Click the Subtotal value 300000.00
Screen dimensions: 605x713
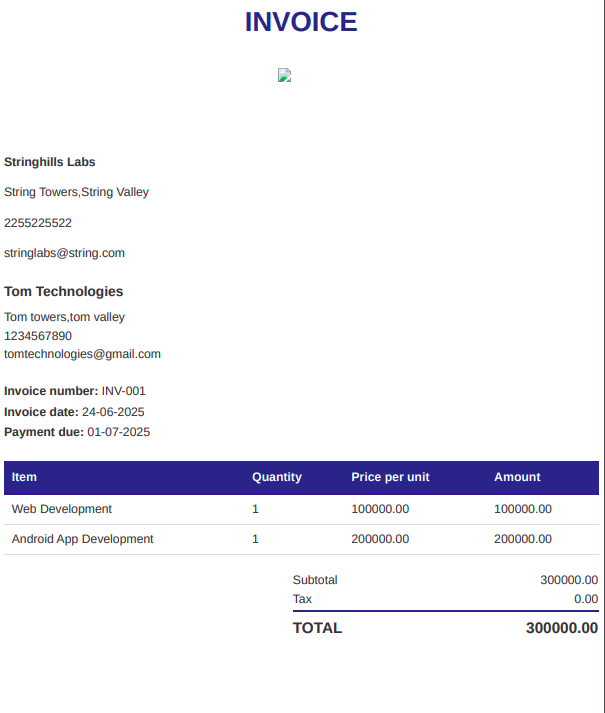click(569, 580)
